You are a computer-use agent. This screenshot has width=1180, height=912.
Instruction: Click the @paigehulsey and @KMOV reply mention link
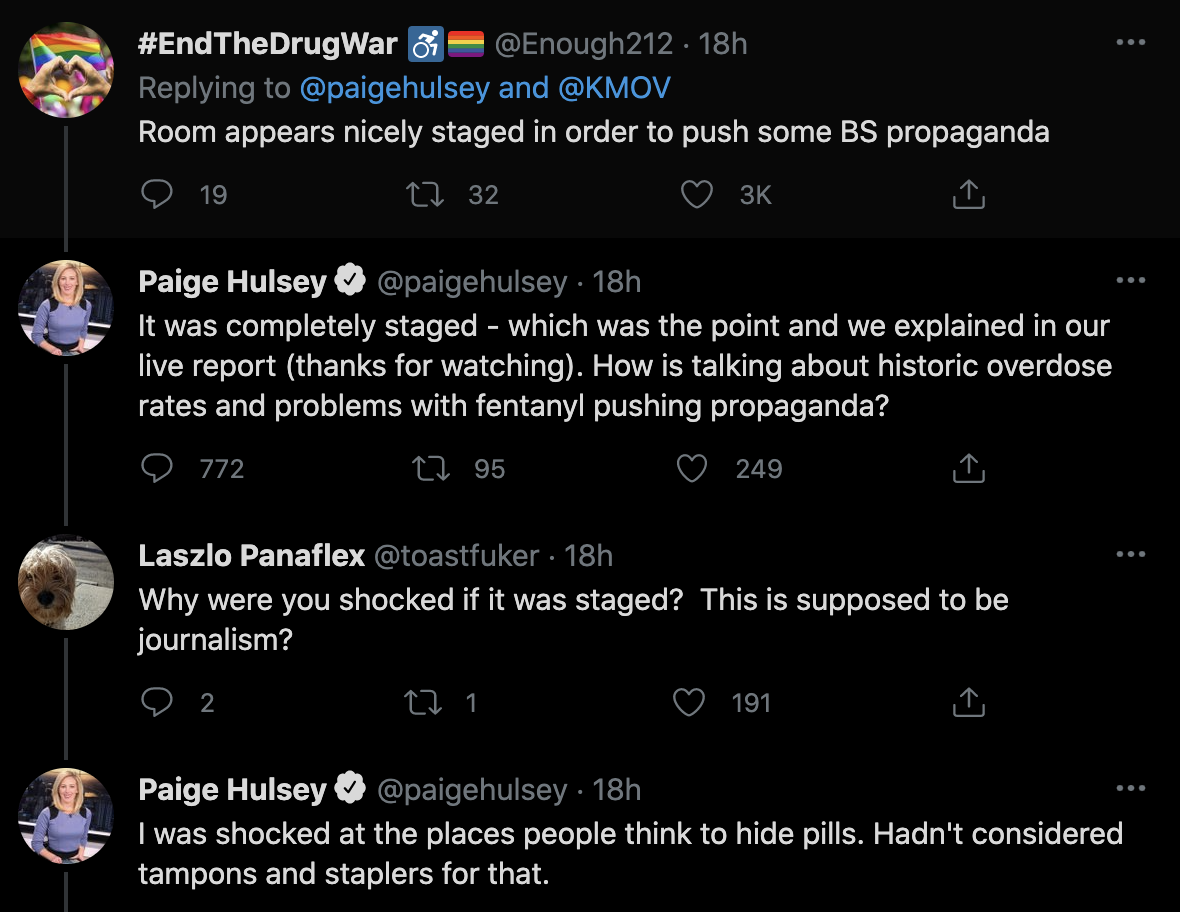485,88
